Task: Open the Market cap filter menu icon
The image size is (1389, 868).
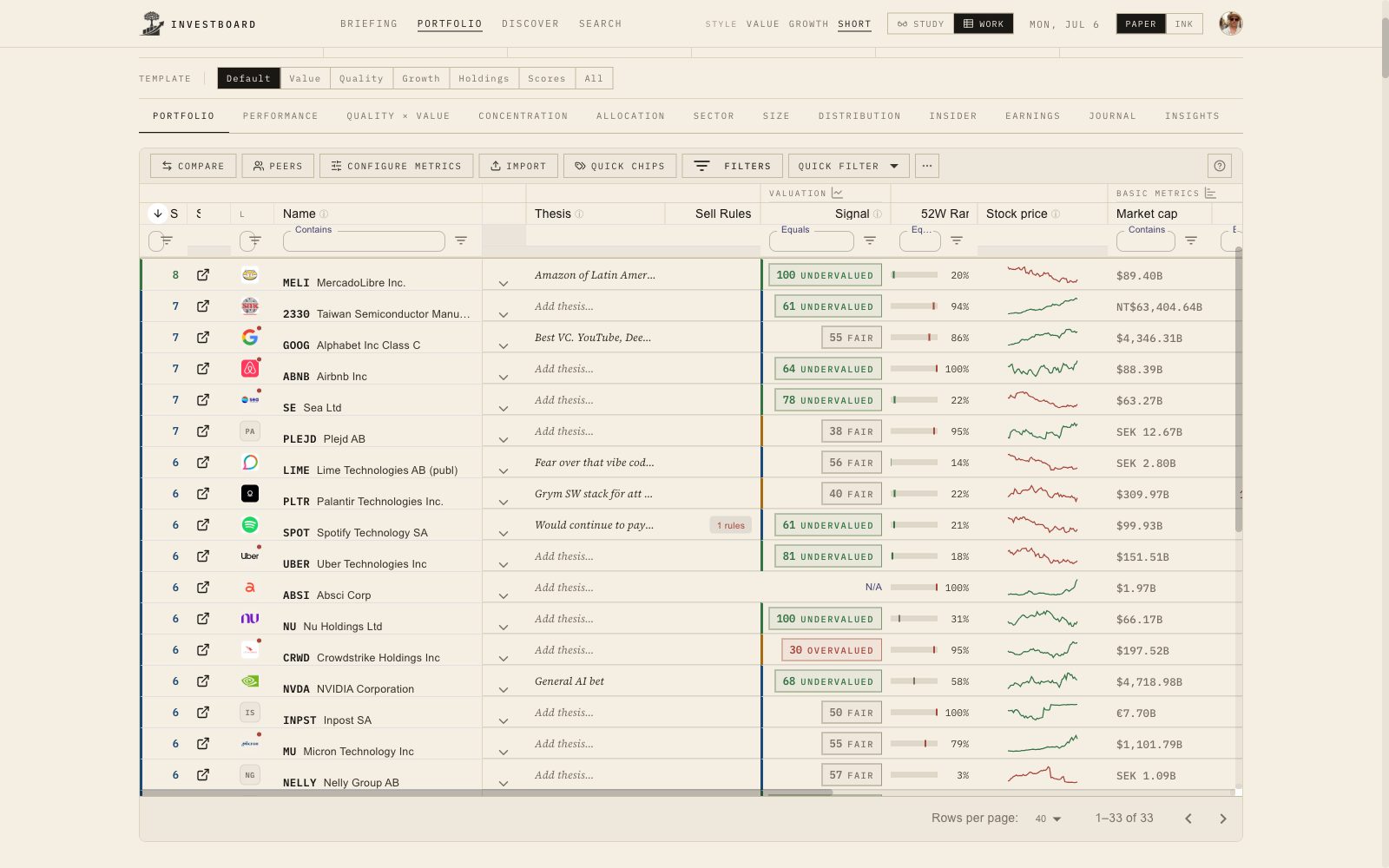Action: pyautogui.click(x=1191, y=240)
